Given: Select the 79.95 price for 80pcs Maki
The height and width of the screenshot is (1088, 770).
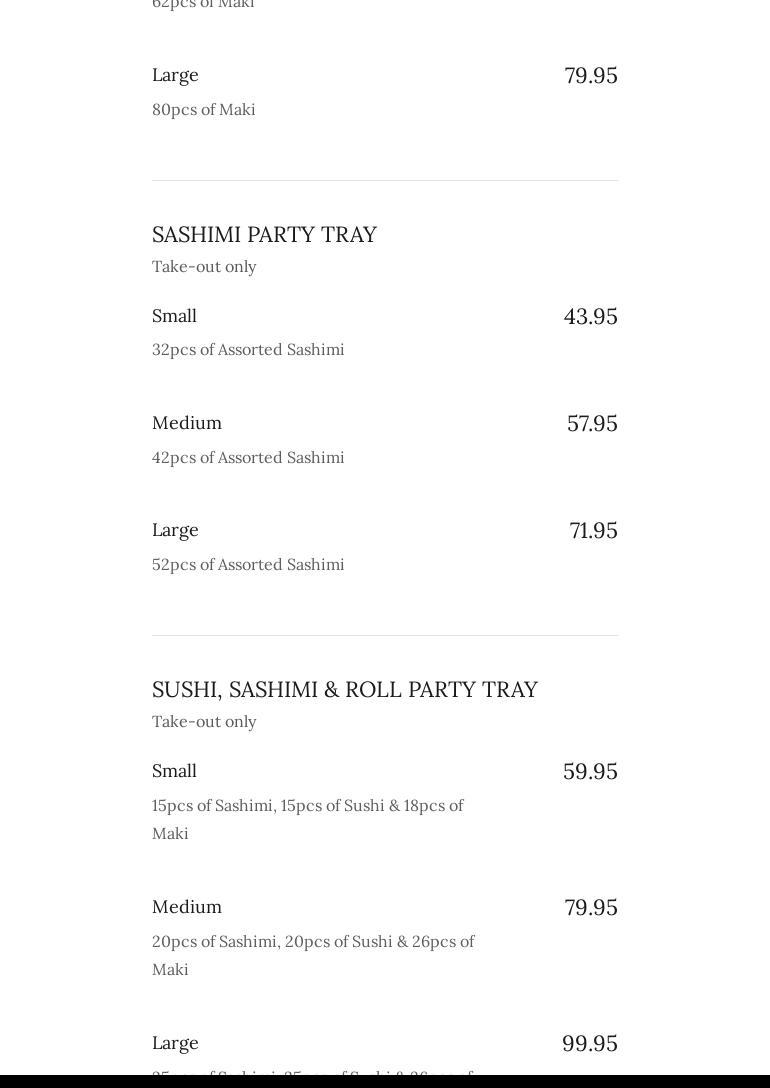Looking at the screenshot, I should 590,75.
